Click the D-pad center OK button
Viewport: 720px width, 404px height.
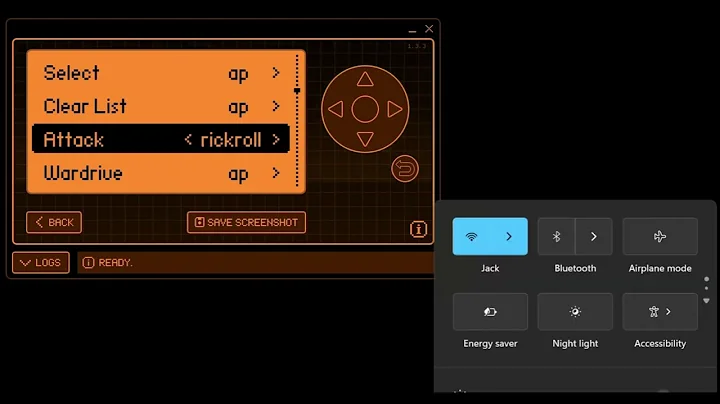point(365,109)
